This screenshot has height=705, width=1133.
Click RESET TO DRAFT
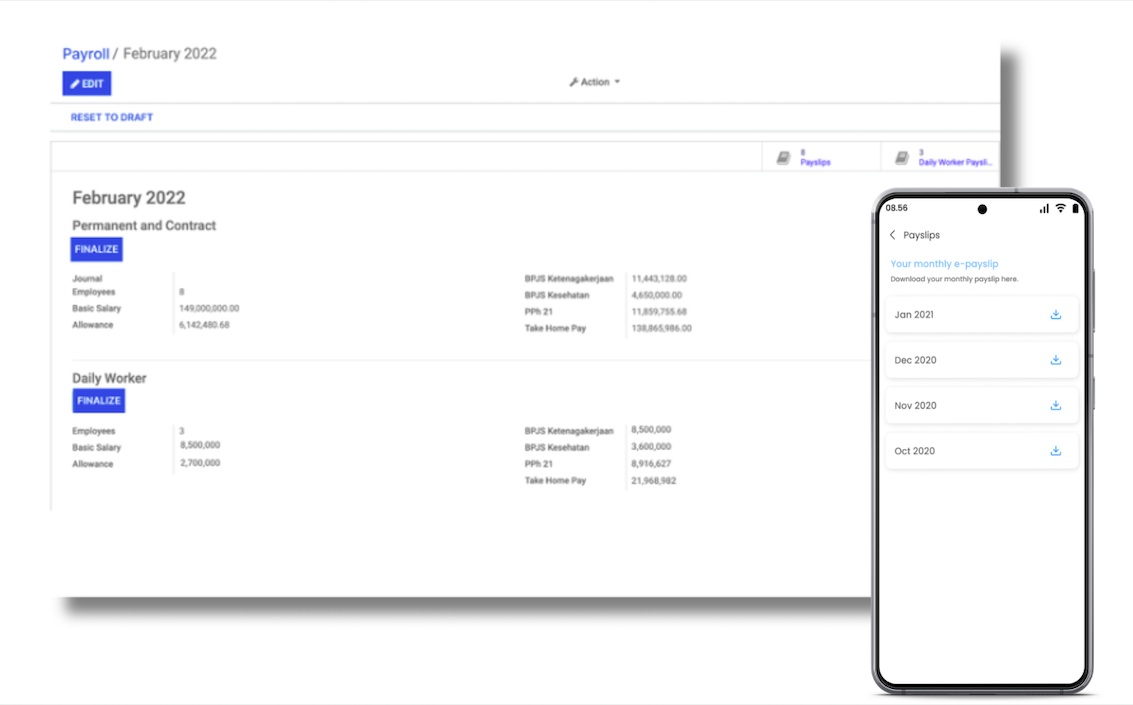(112, 117)
